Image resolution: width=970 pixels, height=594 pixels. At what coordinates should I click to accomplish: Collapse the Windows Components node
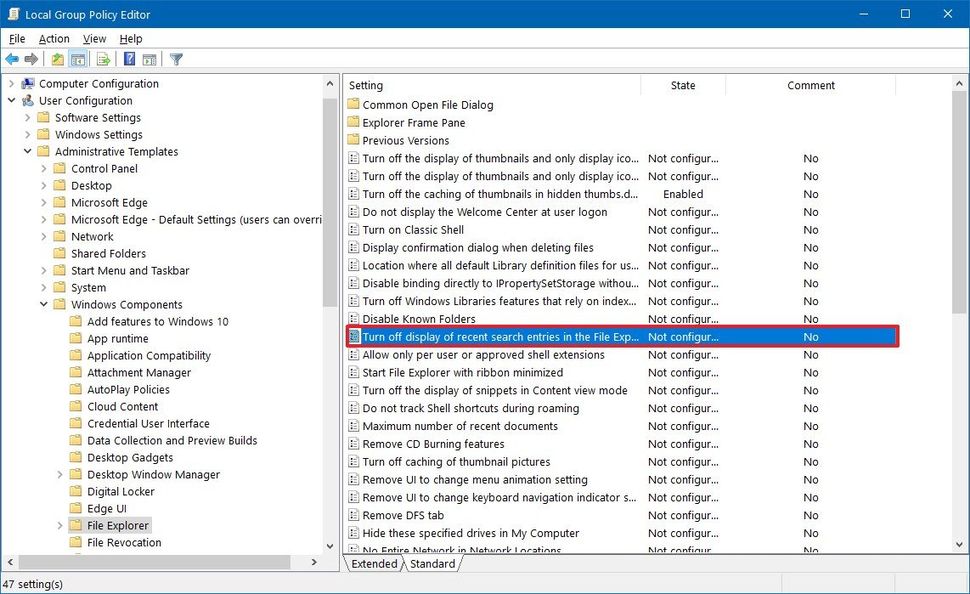point(42,304)
